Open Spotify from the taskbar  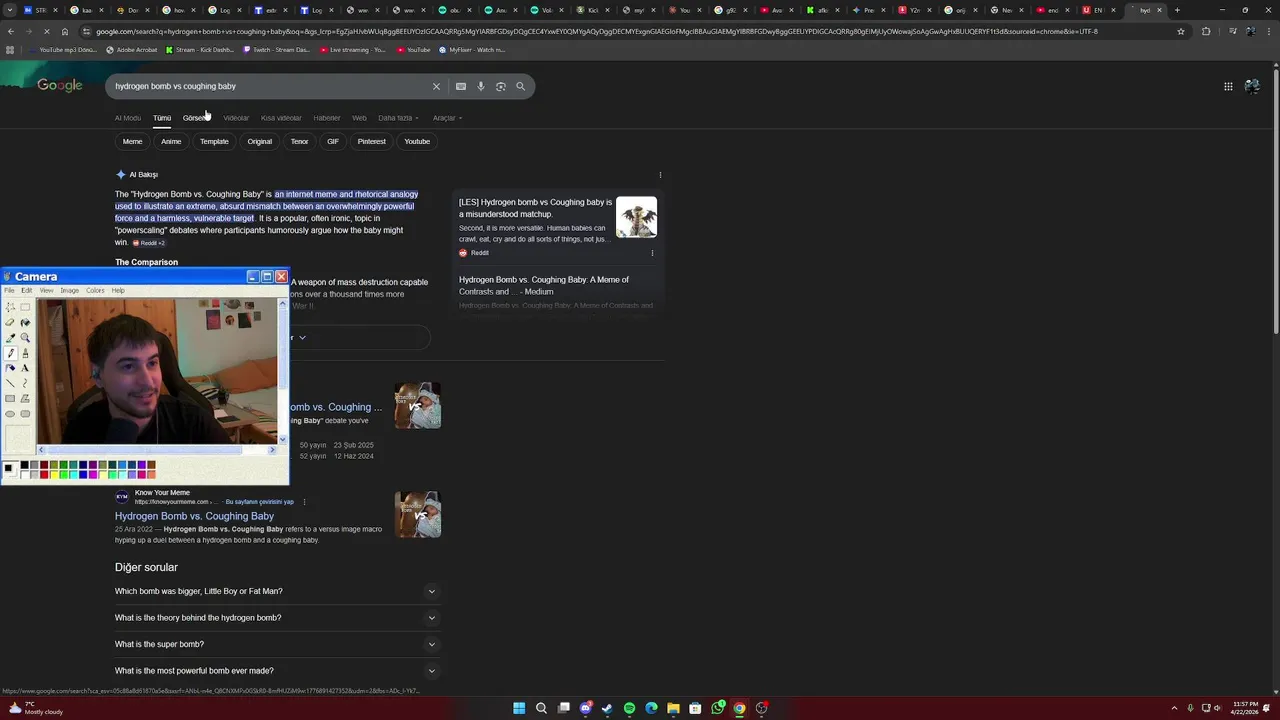(x=629, y=708)
